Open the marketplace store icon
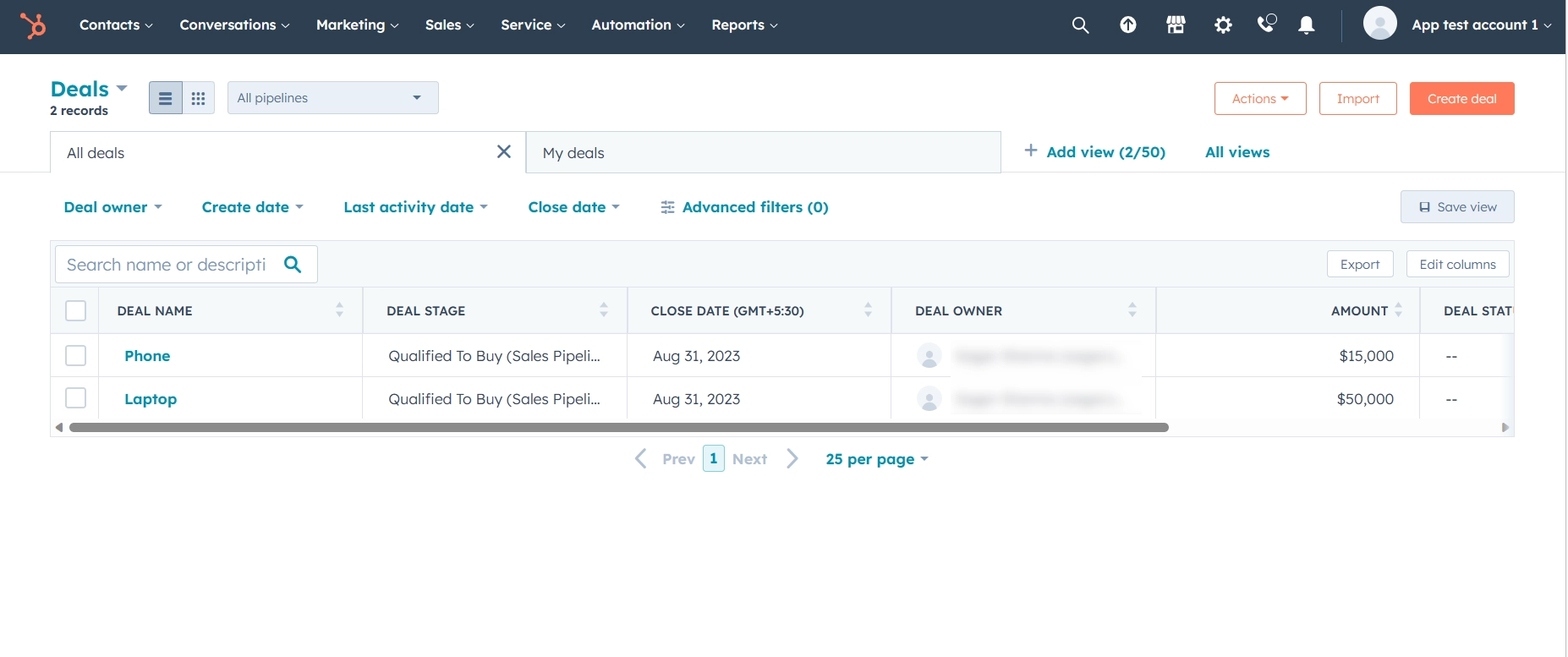1568x657 pixels. click(1176, 25)
